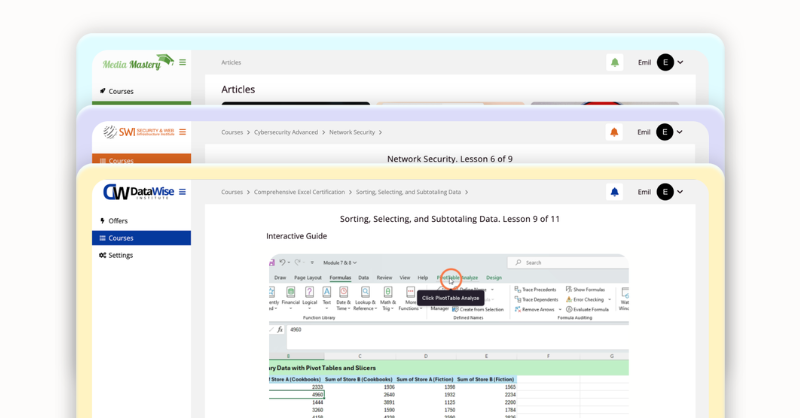
Task: Click the Lookup & Reference icon
Action: coord(365,293)
